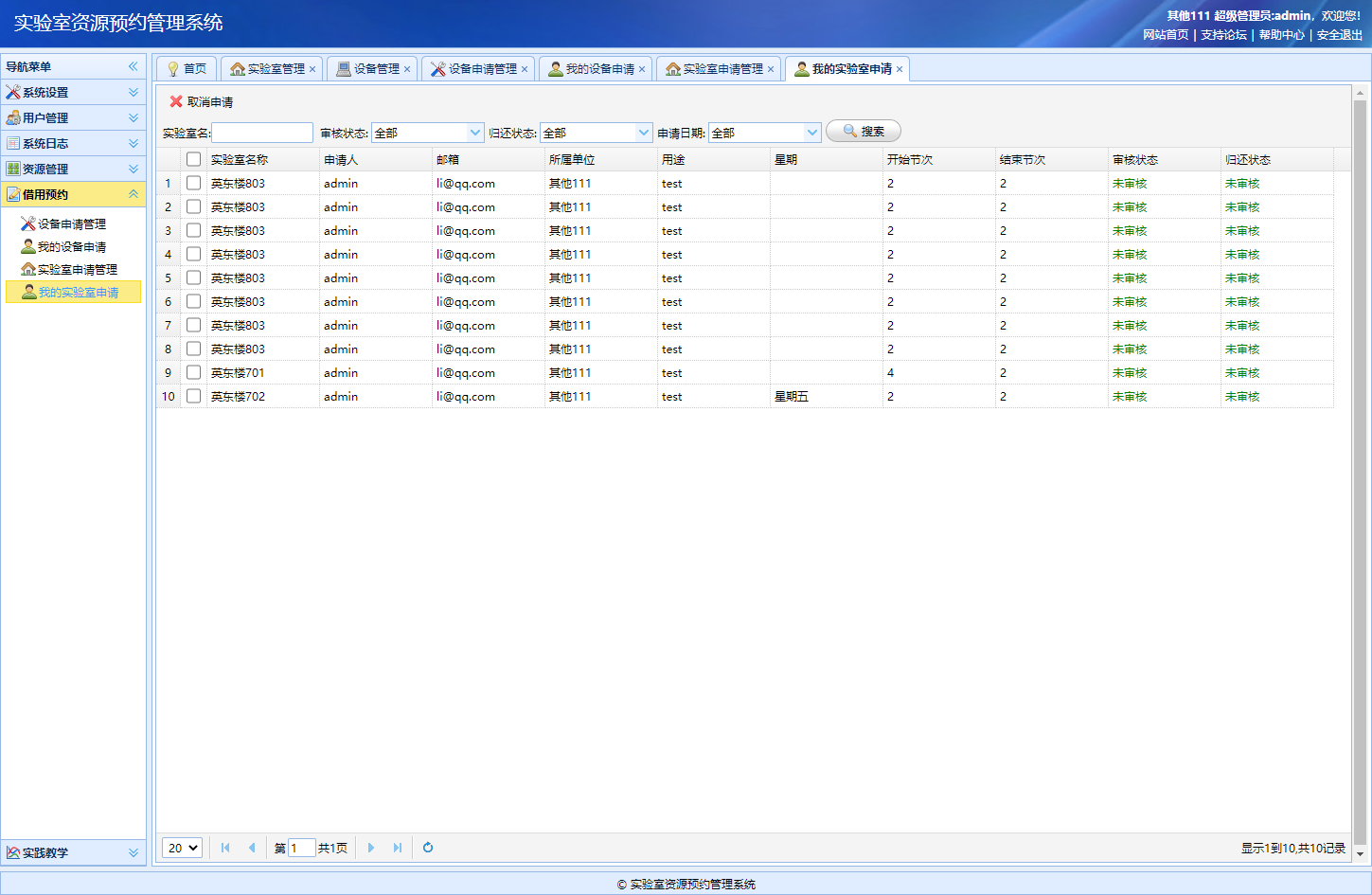Switch to the 首页 tab
This screenshot has height=895, width=1372.
[187, 69]
